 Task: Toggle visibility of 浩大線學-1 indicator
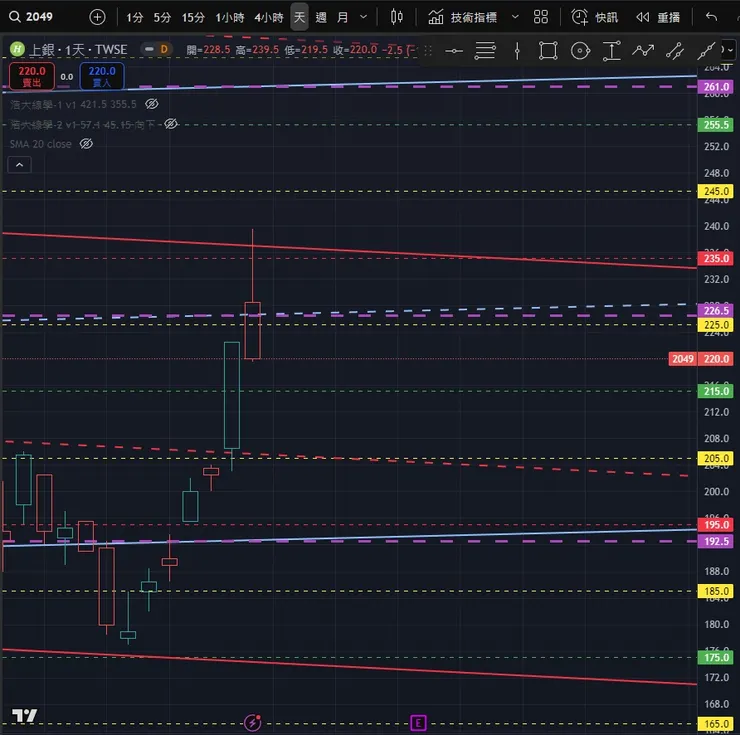coord(151,104)
